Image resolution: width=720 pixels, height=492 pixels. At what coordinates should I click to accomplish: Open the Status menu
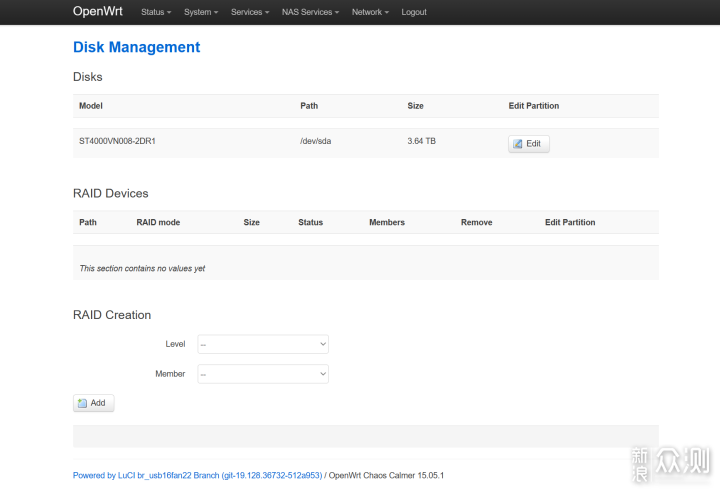pyautogui.click(x=156, y=12)
